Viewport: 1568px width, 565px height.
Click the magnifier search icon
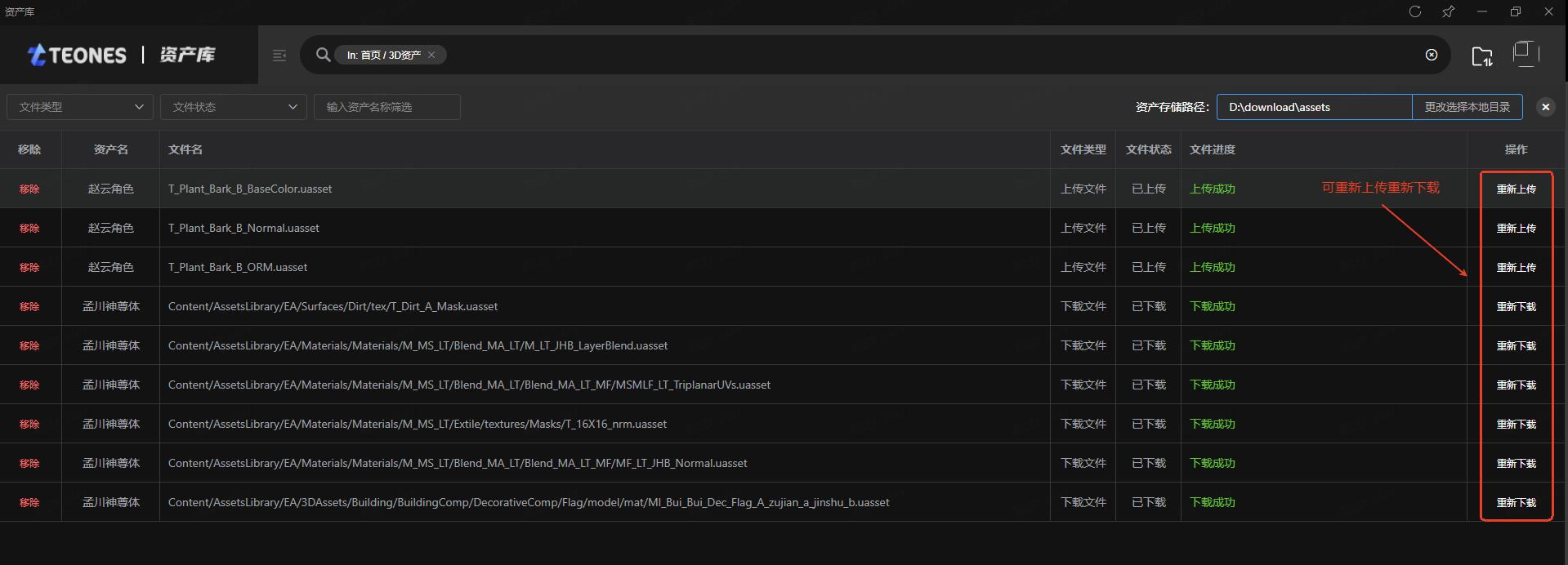coord(324,55)
